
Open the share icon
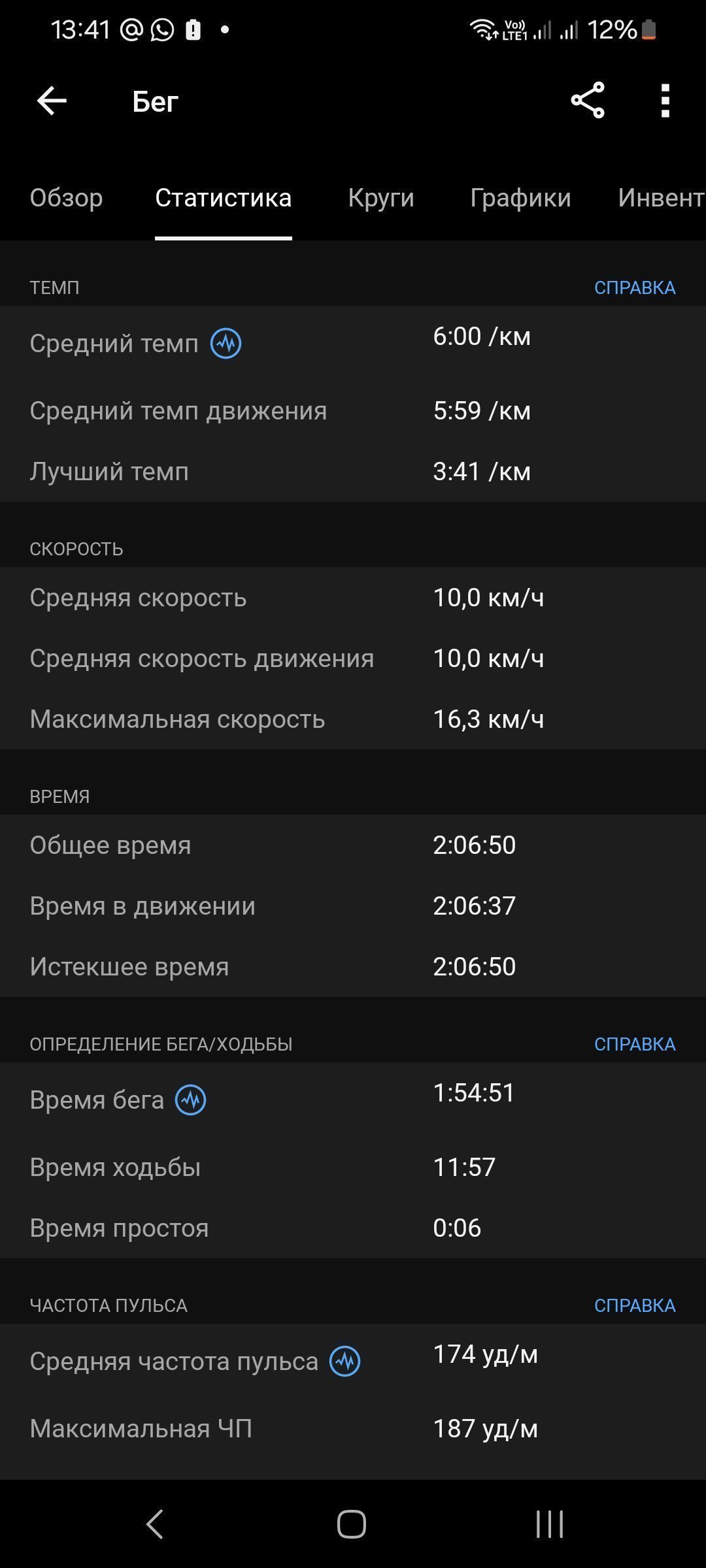588,100
